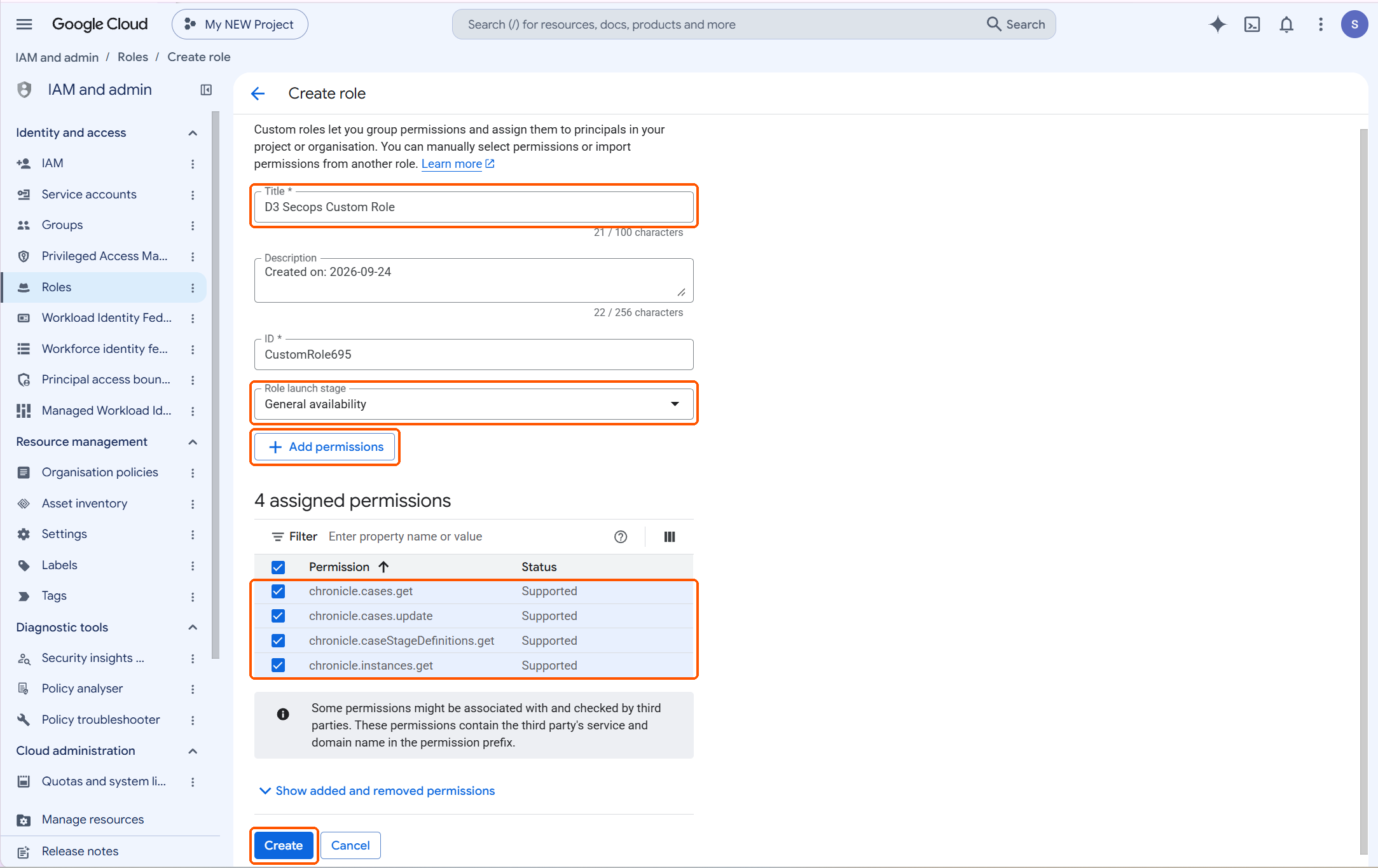Open Quotas and system limits item
Viewport: 1378px width, 868px height.
point(104,782)
